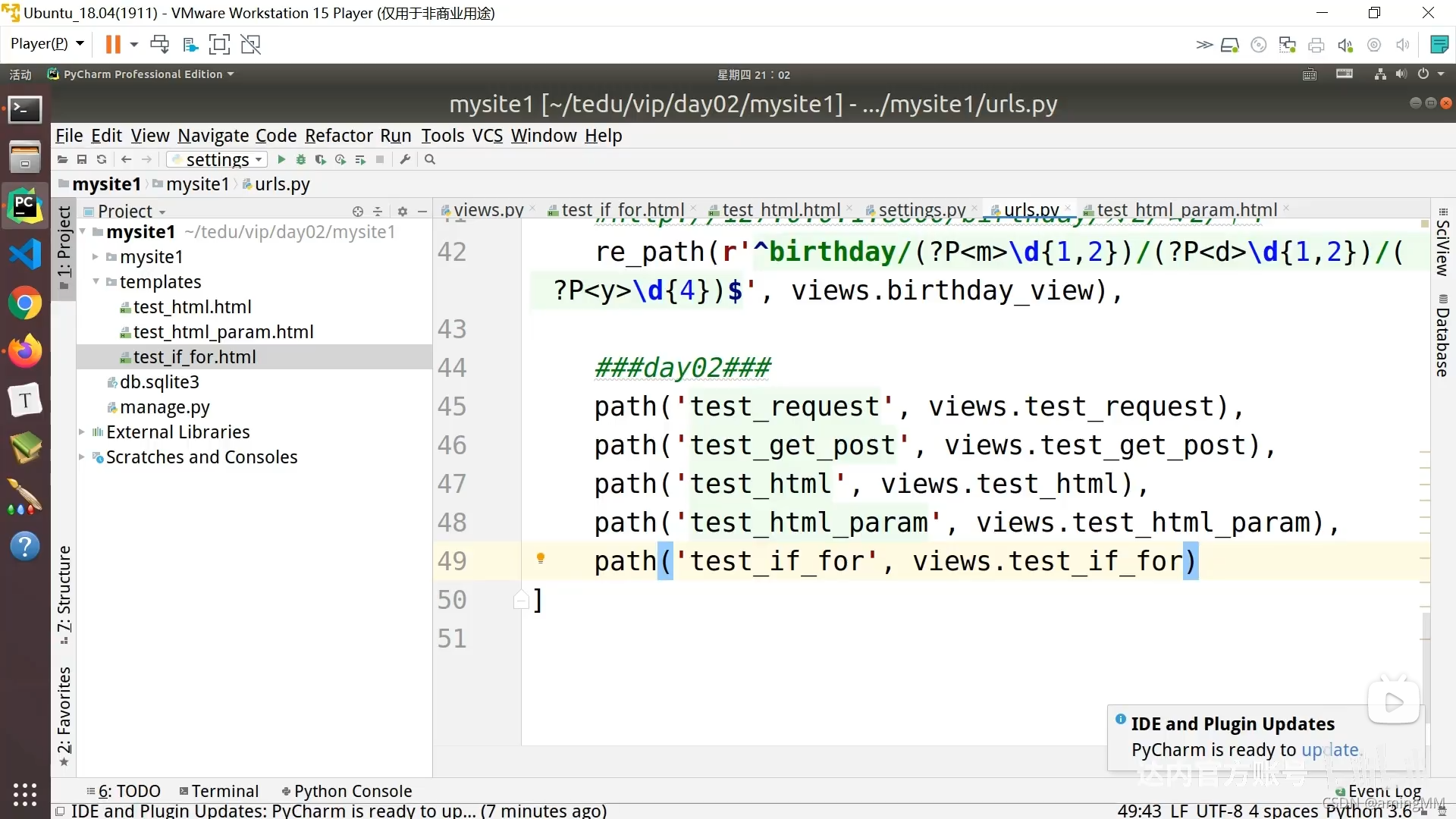The width and height of the screenshot is (1456, 819).
Task: Click the Git/VCS update icon
Action: click(x=101, y=160)
